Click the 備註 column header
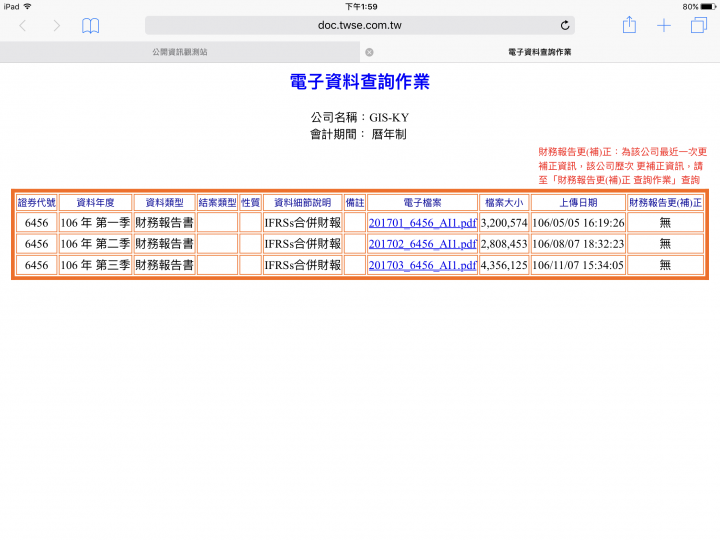Viewport: 720px width, 540px height. (354, 202)
